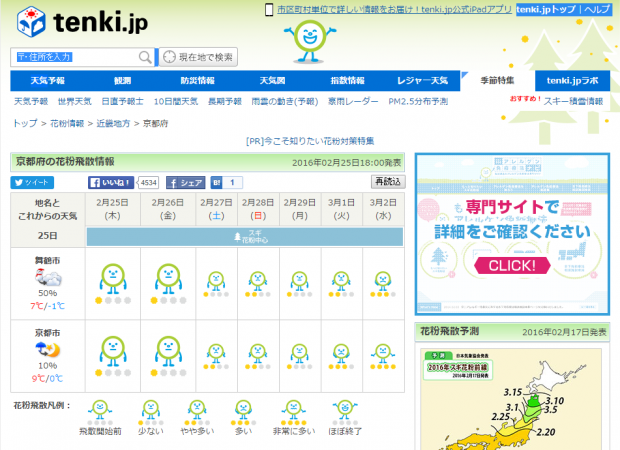Open the レジャー天気 tab
Screen dimensions: 620x450
click(x=422, y=81)
